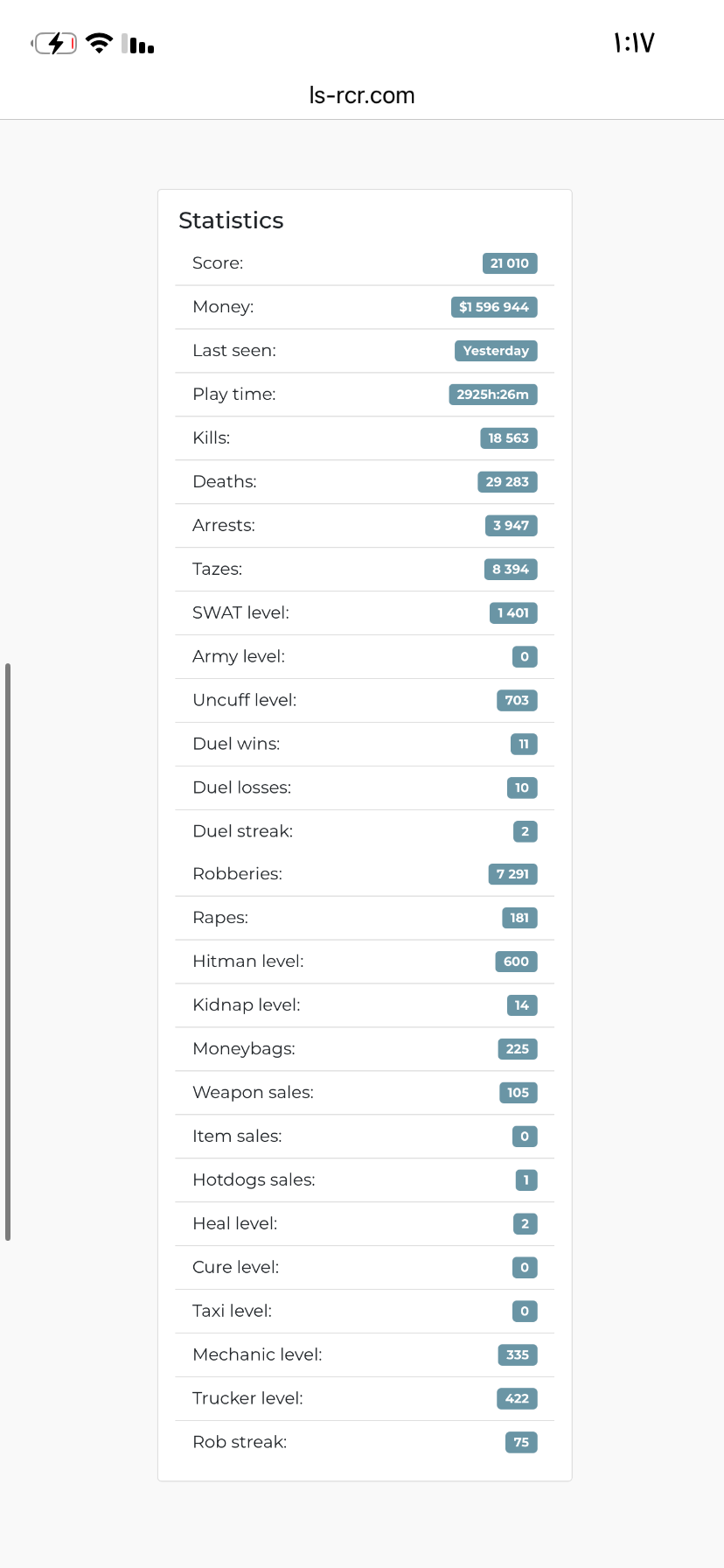
Task: Tap the clock in status bar
Action: [x=634, y=43]
